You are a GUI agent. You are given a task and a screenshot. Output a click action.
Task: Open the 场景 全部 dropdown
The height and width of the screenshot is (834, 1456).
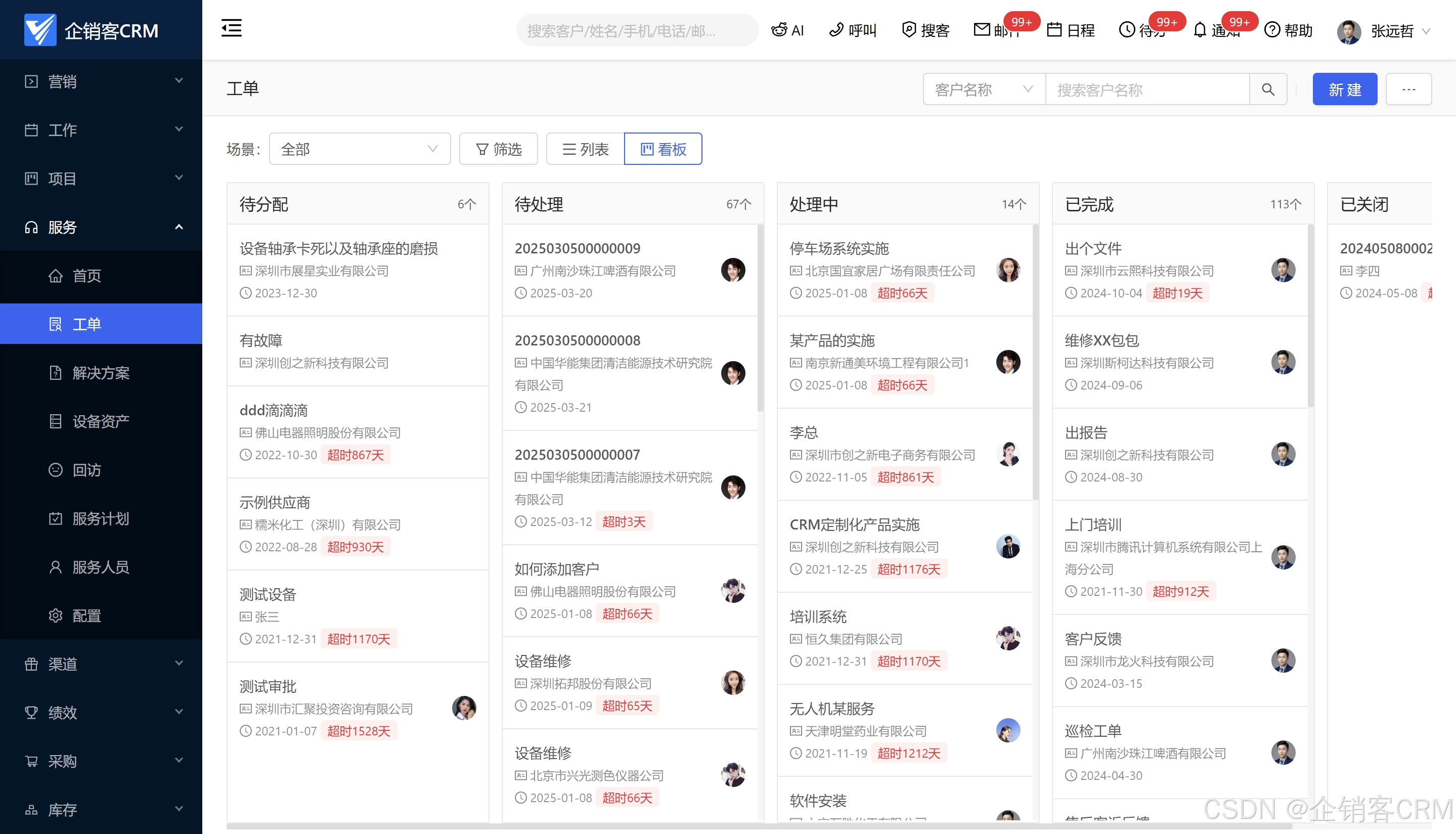359,150
